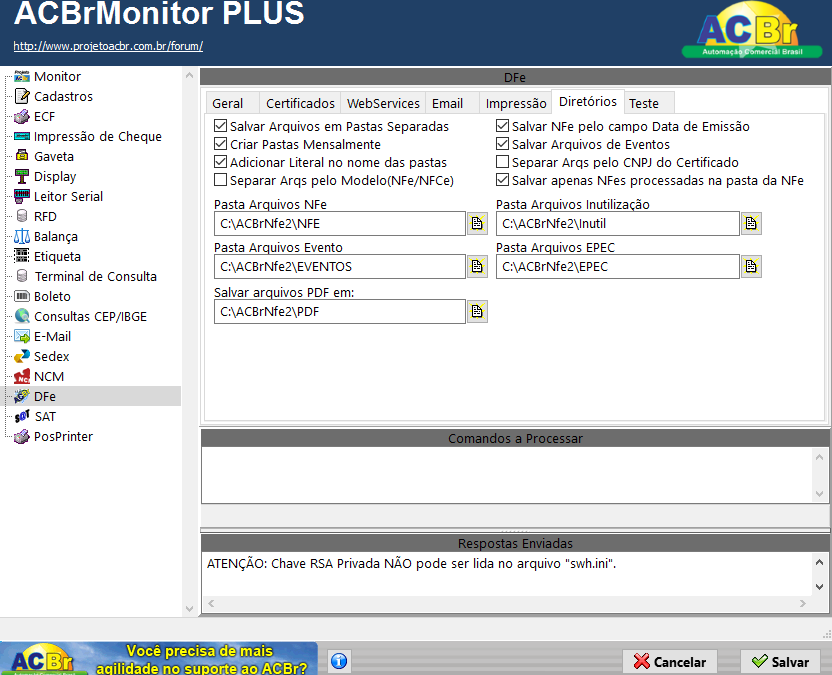Click the Salvar button

coord(781,662)
